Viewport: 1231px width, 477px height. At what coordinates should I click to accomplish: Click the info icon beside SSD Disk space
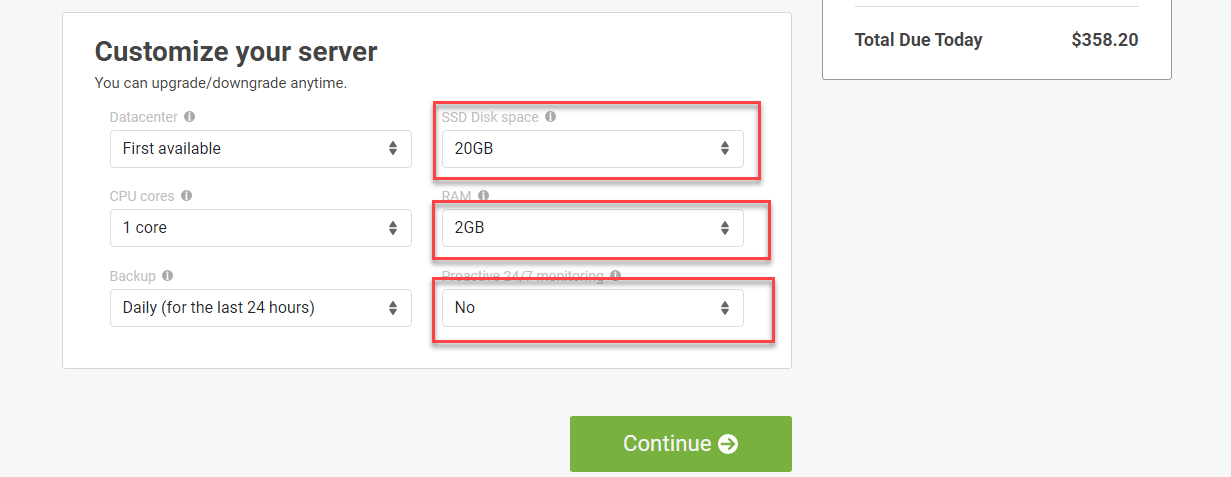550,117
